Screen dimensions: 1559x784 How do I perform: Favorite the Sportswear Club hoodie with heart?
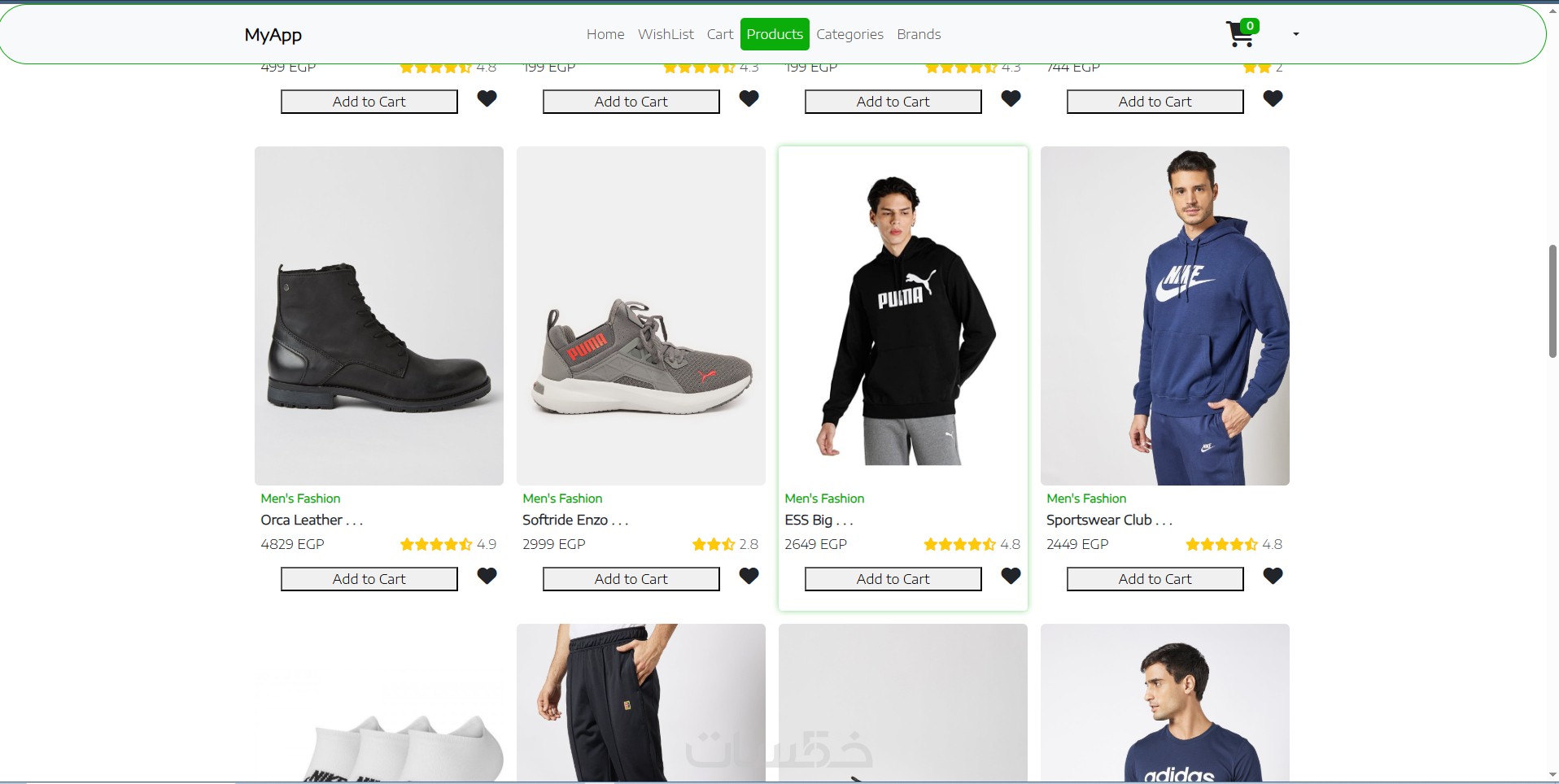1273,577
